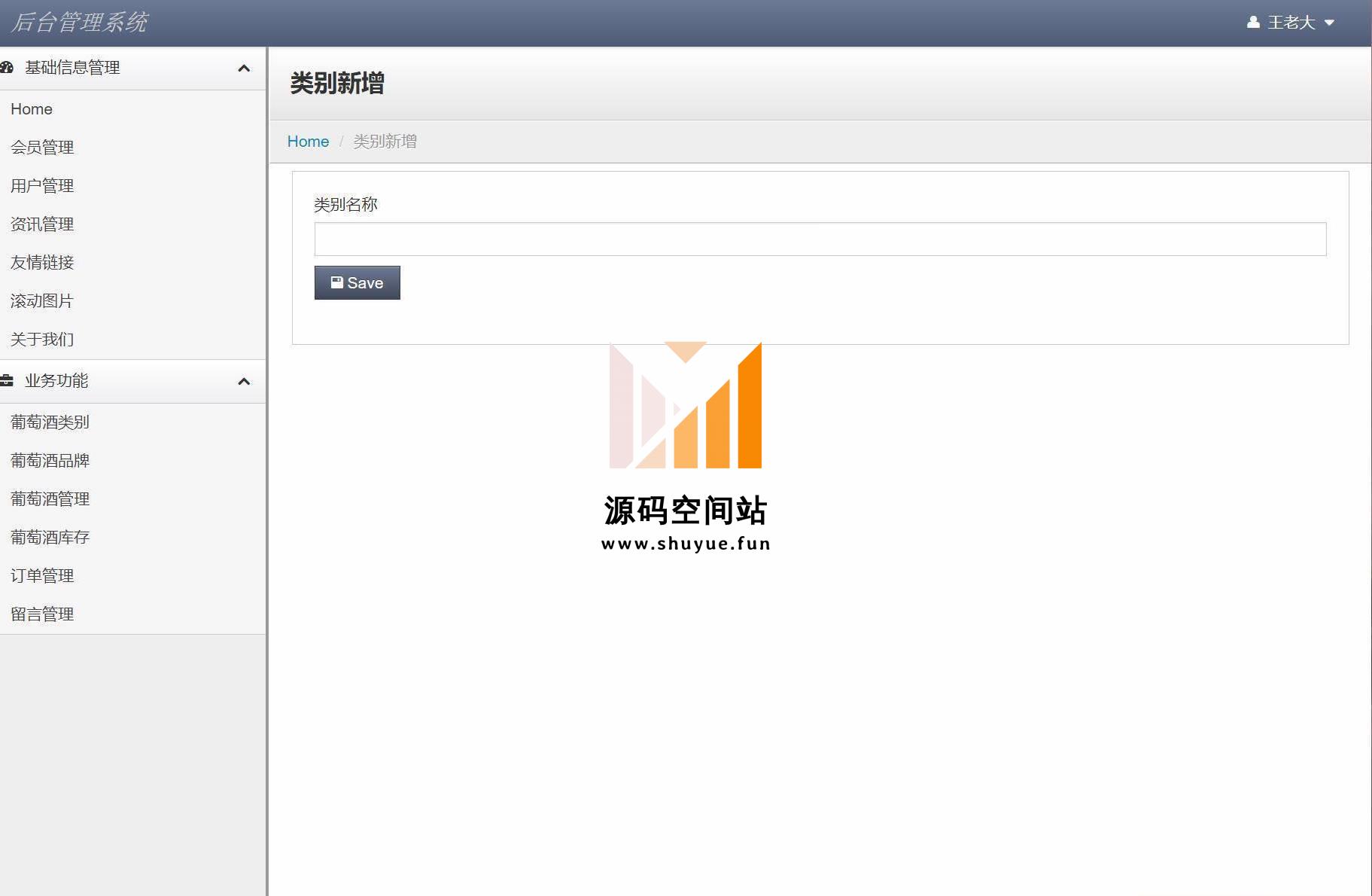
Task: Click 类别新增 breadcrumb text
Action: (385, 142)
